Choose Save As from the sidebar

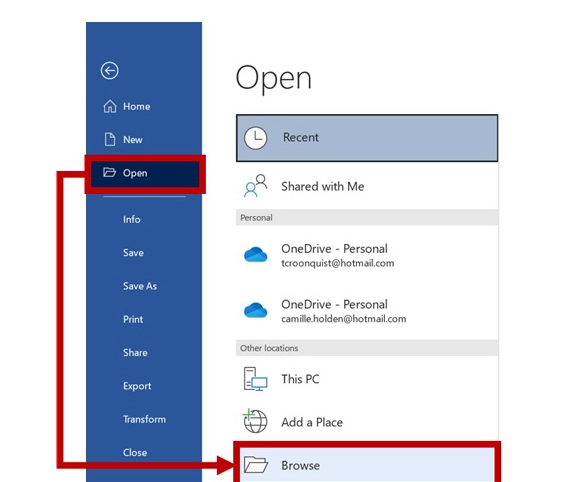(144, 286)
